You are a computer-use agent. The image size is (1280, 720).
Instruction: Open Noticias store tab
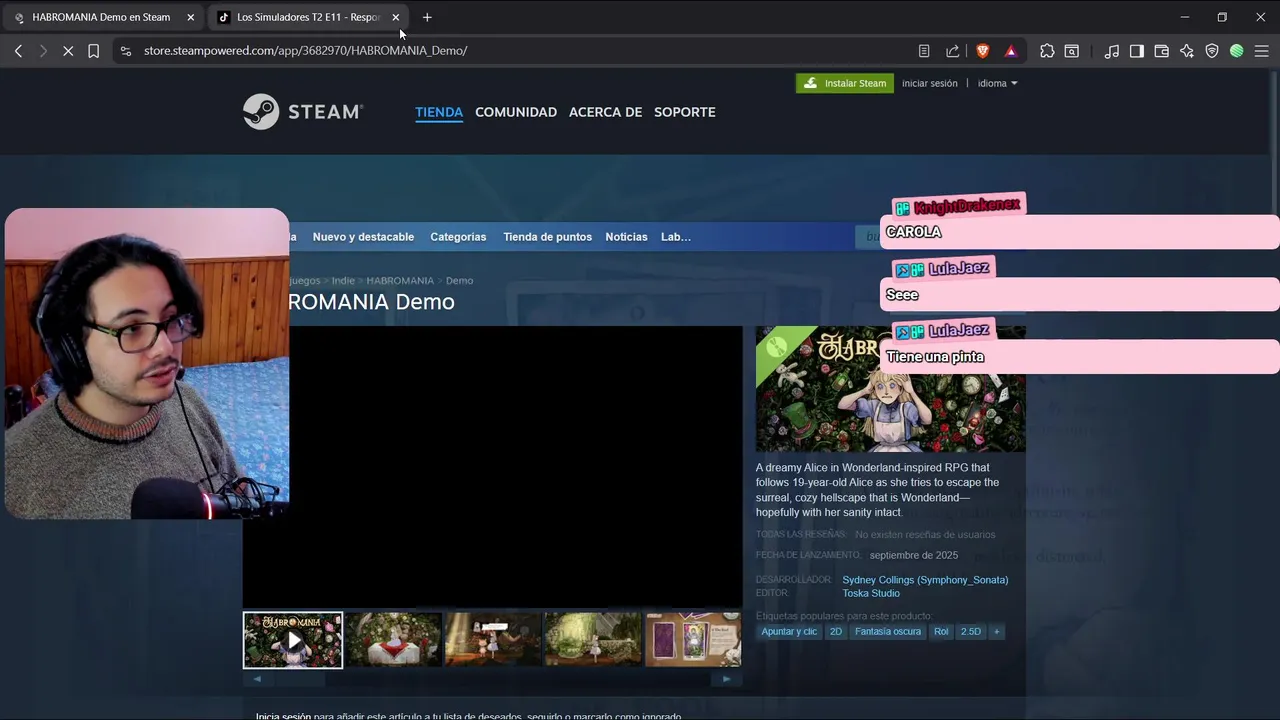click(x=626, y=237)
